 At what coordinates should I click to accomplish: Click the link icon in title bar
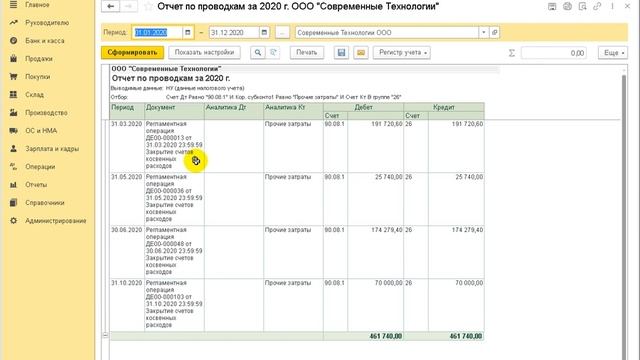(x=597, y=6)
